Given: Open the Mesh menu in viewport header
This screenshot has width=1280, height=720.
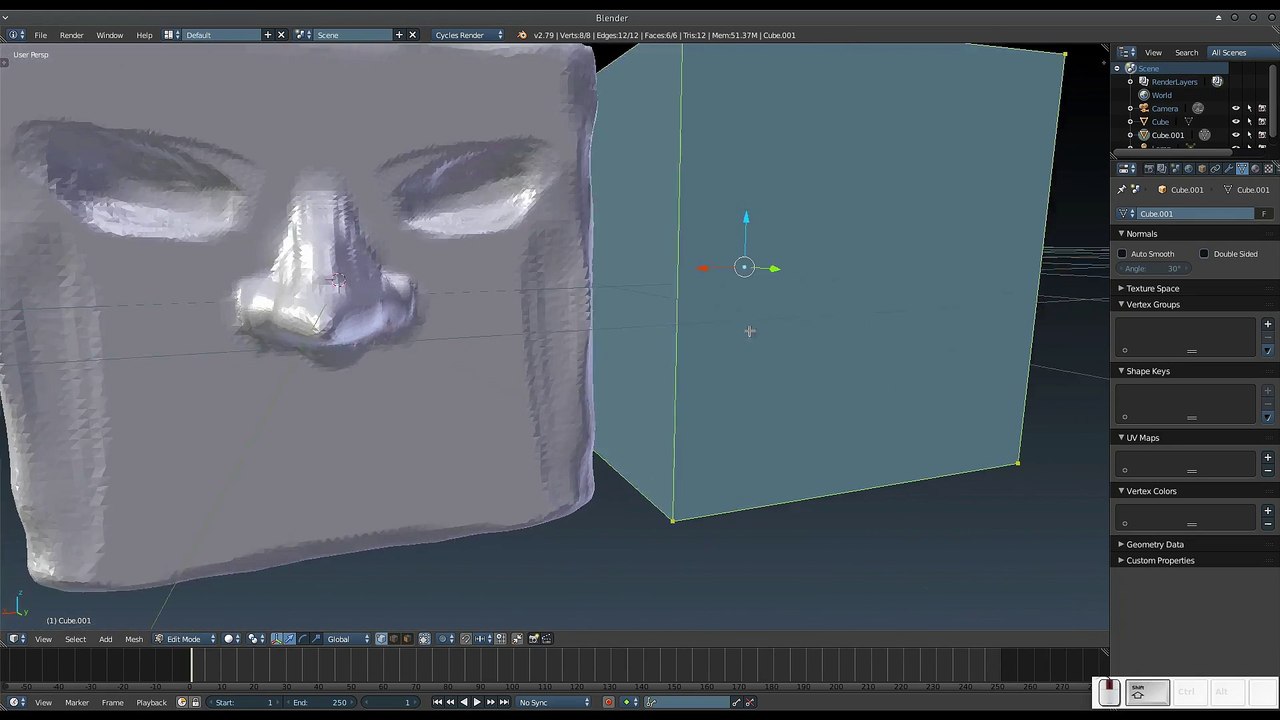Looking at the screenshot, I should 133,639.
